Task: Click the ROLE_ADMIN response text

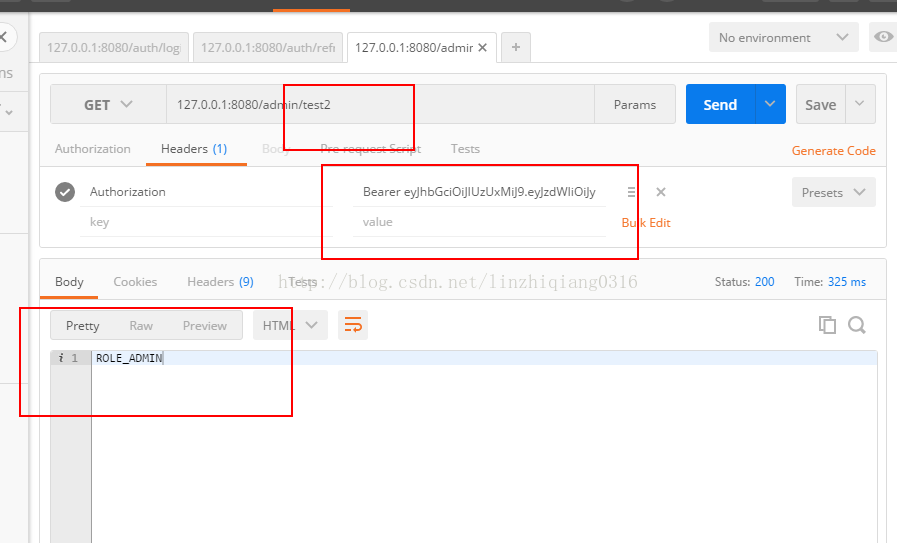Action: (x=129, y=358)
